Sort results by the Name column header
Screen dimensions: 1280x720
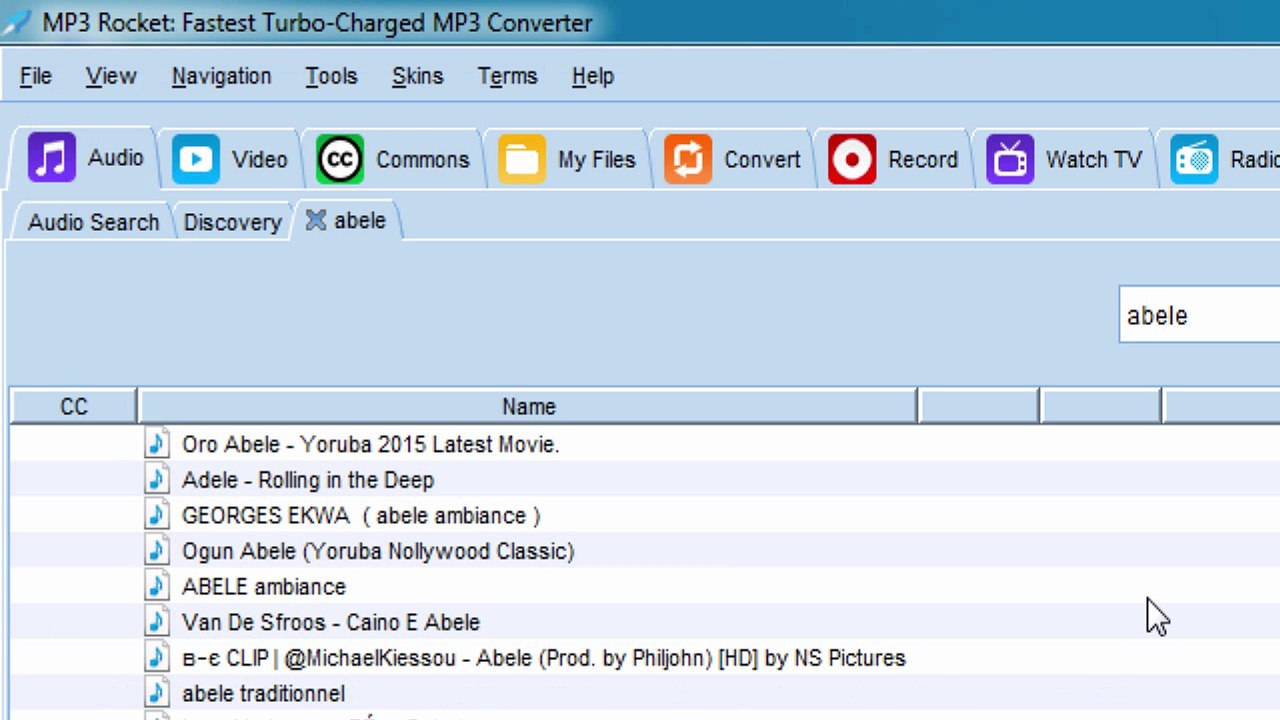click(528, 406)
